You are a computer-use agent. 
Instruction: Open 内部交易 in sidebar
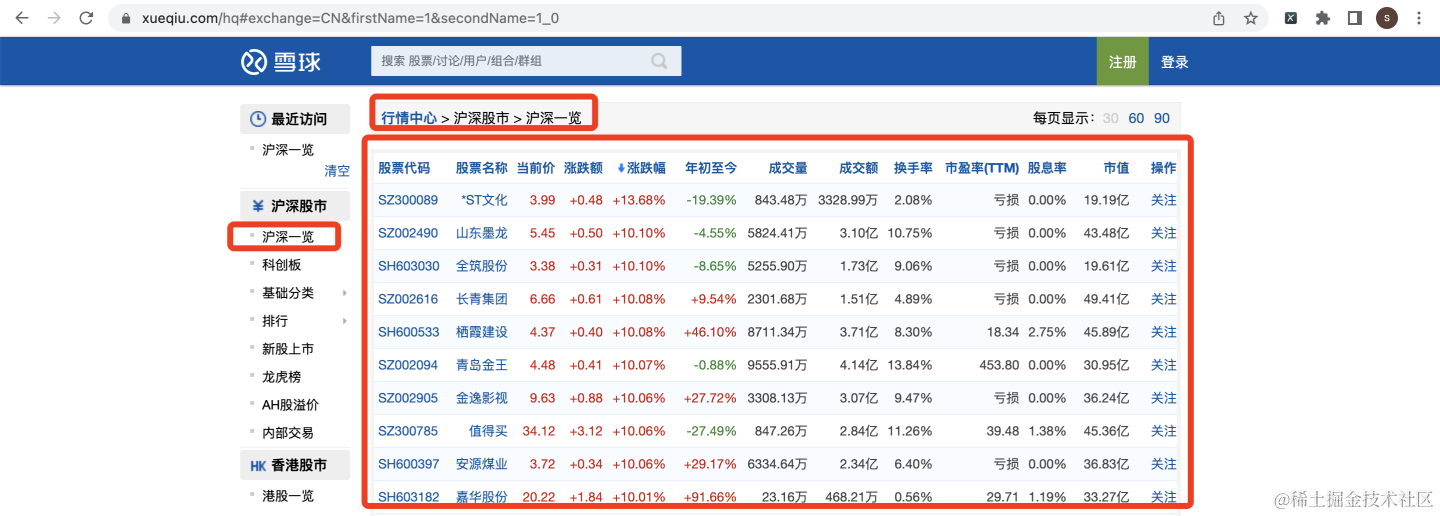tap(288, 433)
